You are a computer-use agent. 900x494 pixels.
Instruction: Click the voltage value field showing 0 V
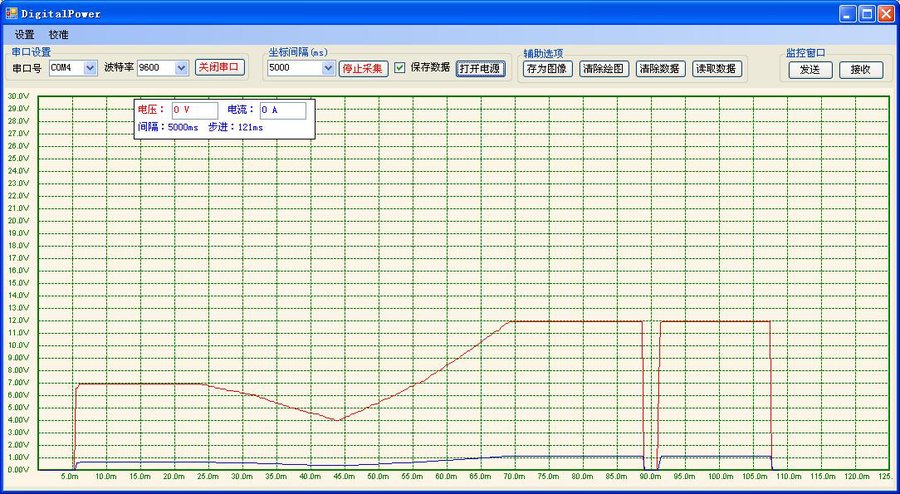pos(195,110)
